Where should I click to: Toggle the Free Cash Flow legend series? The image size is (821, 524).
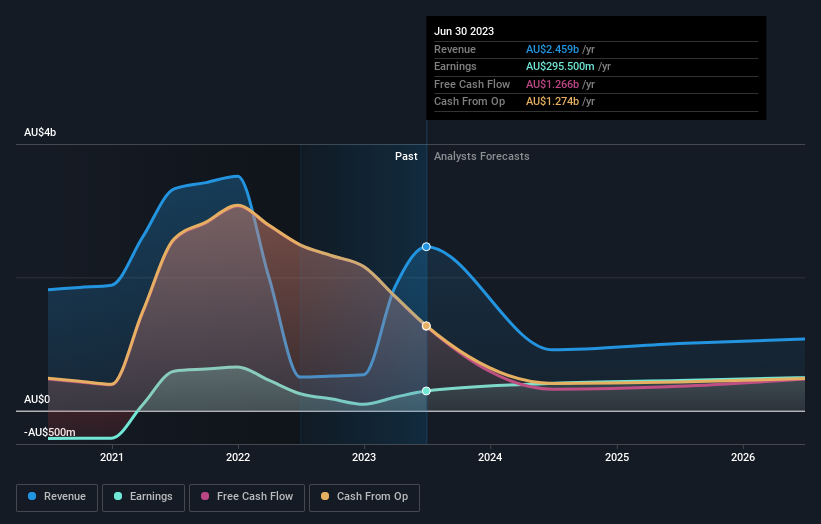(x=247, y=497)
